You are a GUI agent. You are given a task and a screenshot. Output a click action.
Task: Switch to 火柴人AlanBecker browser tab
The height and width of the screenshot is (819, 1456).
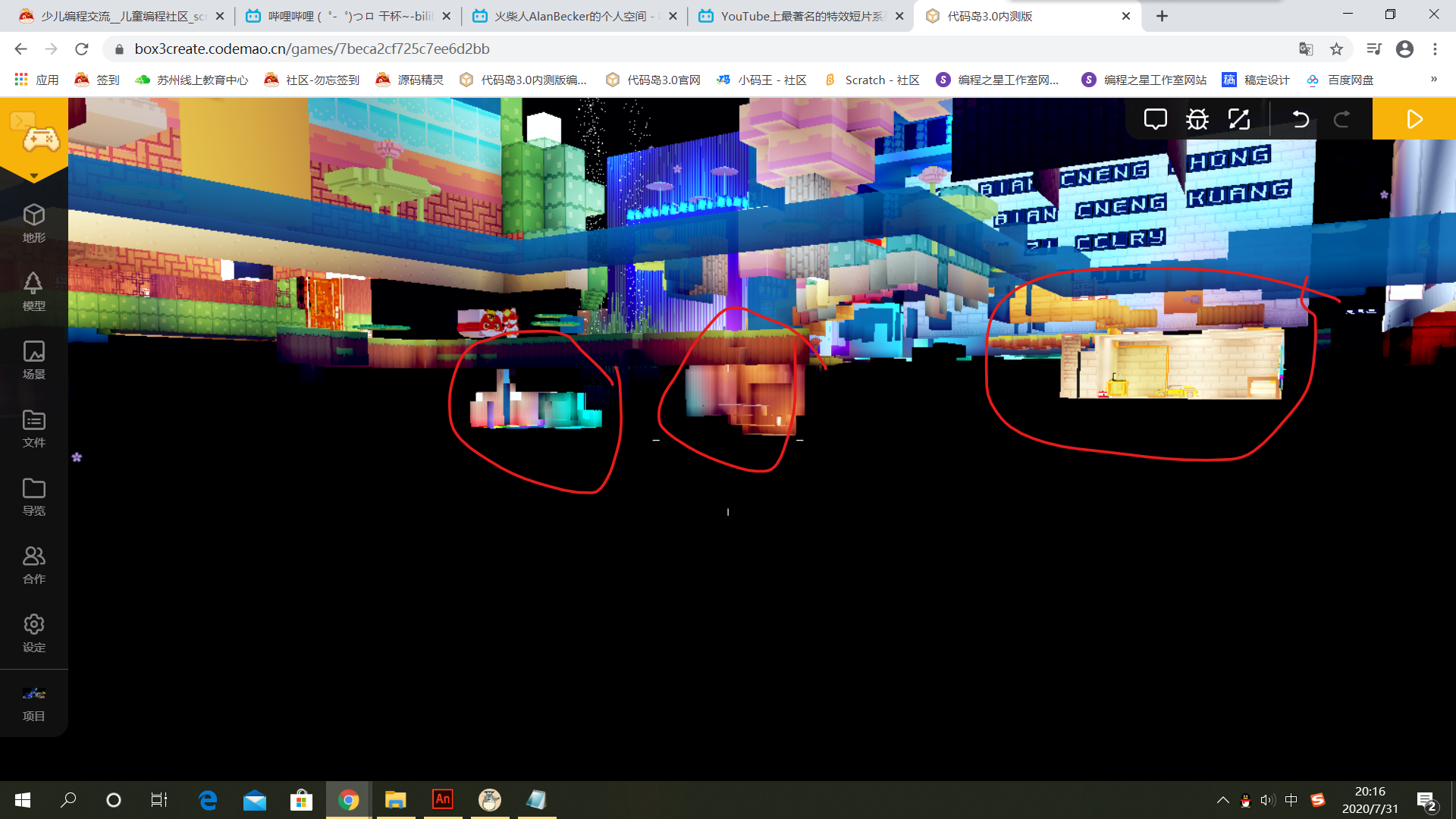click(x=574, y=16)
